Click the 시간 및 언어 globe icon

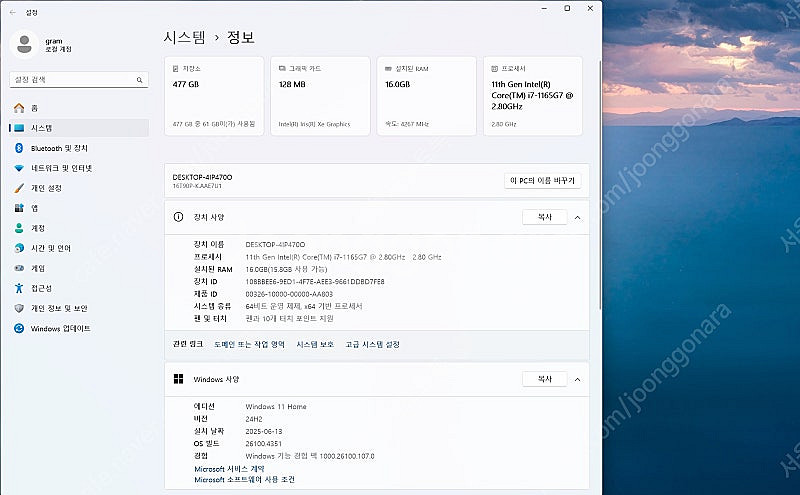click(x=19, y=248)
